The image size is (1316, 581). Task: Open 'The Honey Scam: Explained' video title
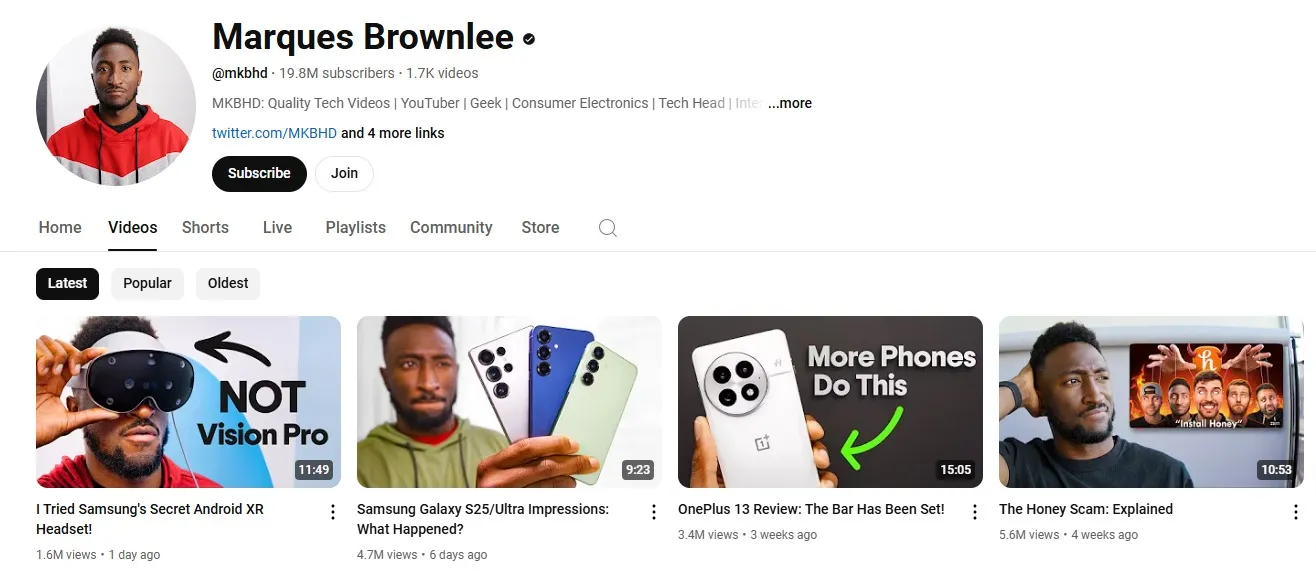click(1086, 509)
